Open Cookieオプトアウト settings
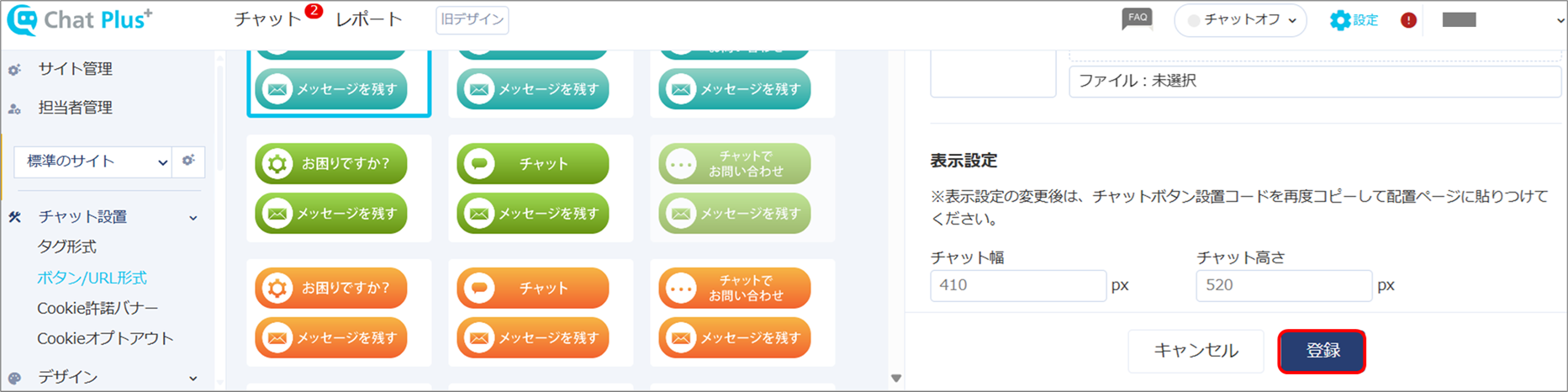 (105, 338)
